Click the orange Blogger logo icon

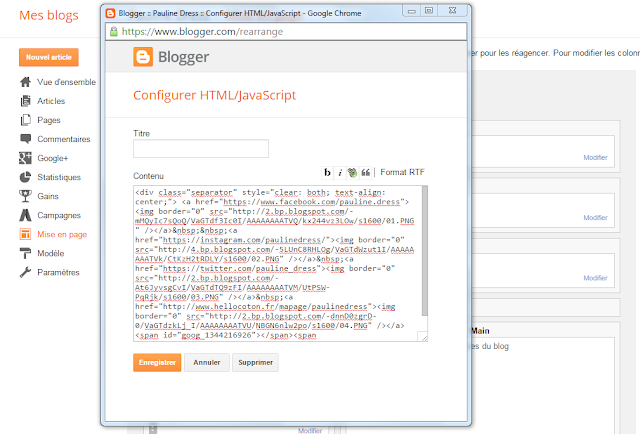[144, 57]
